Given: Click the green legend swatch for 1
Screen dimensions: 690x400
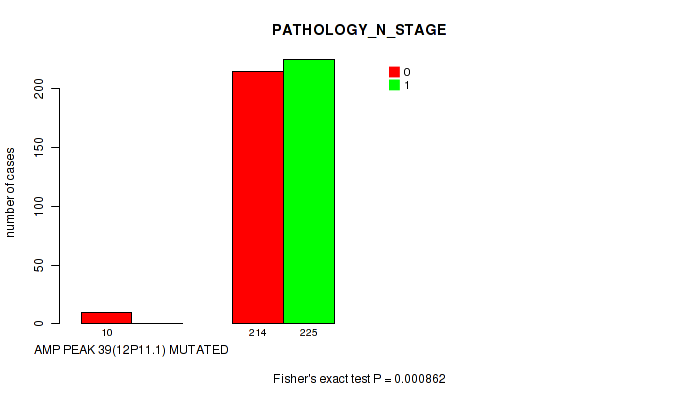Looking at the screenshot, I should click(x=394, y=85).
